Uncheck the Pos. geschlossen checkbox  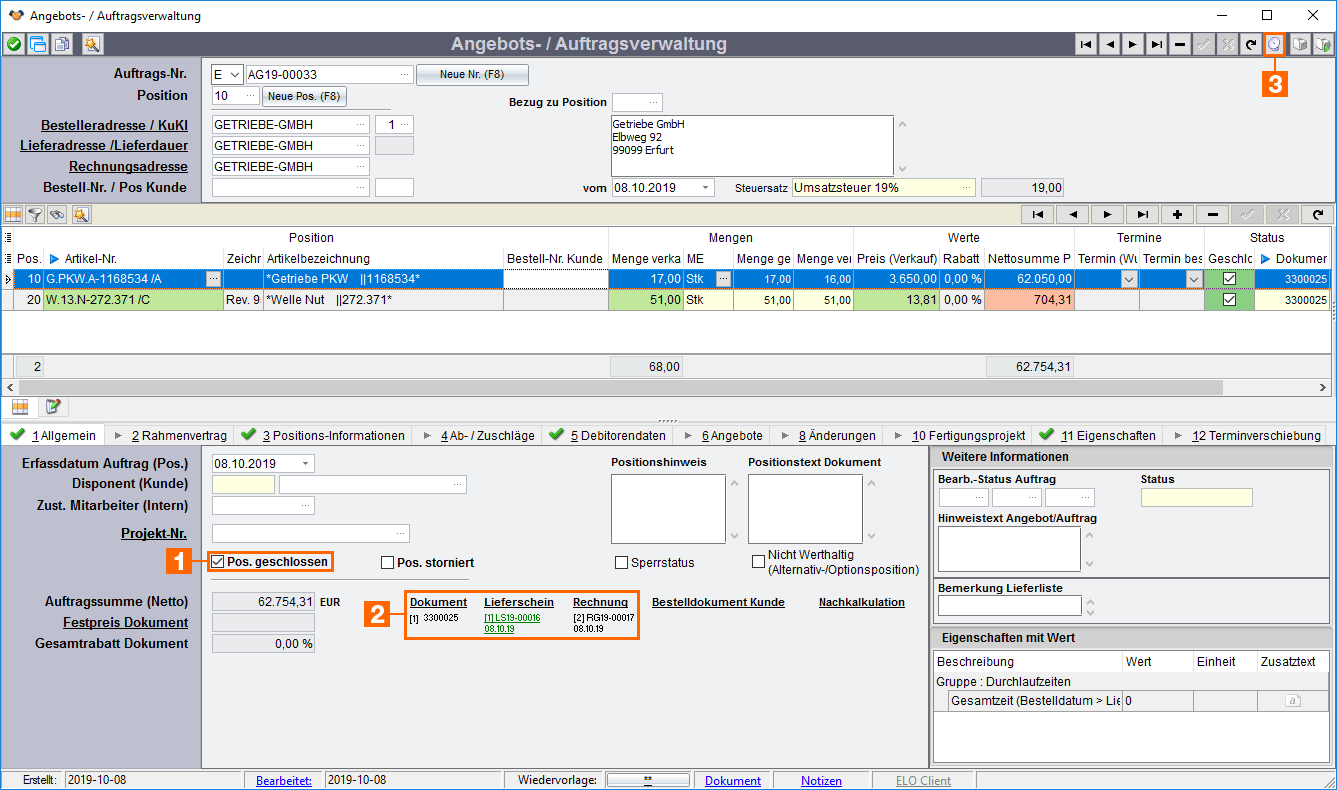pyautogui.click(x=218, y=562)
